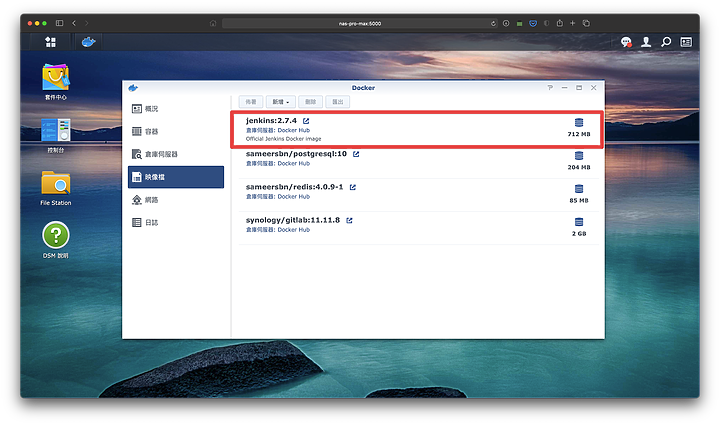720x425 pixels.
Task: Click the Docker Hub link under sameersbn/redis:4.0.9-1
Action: 294,196
